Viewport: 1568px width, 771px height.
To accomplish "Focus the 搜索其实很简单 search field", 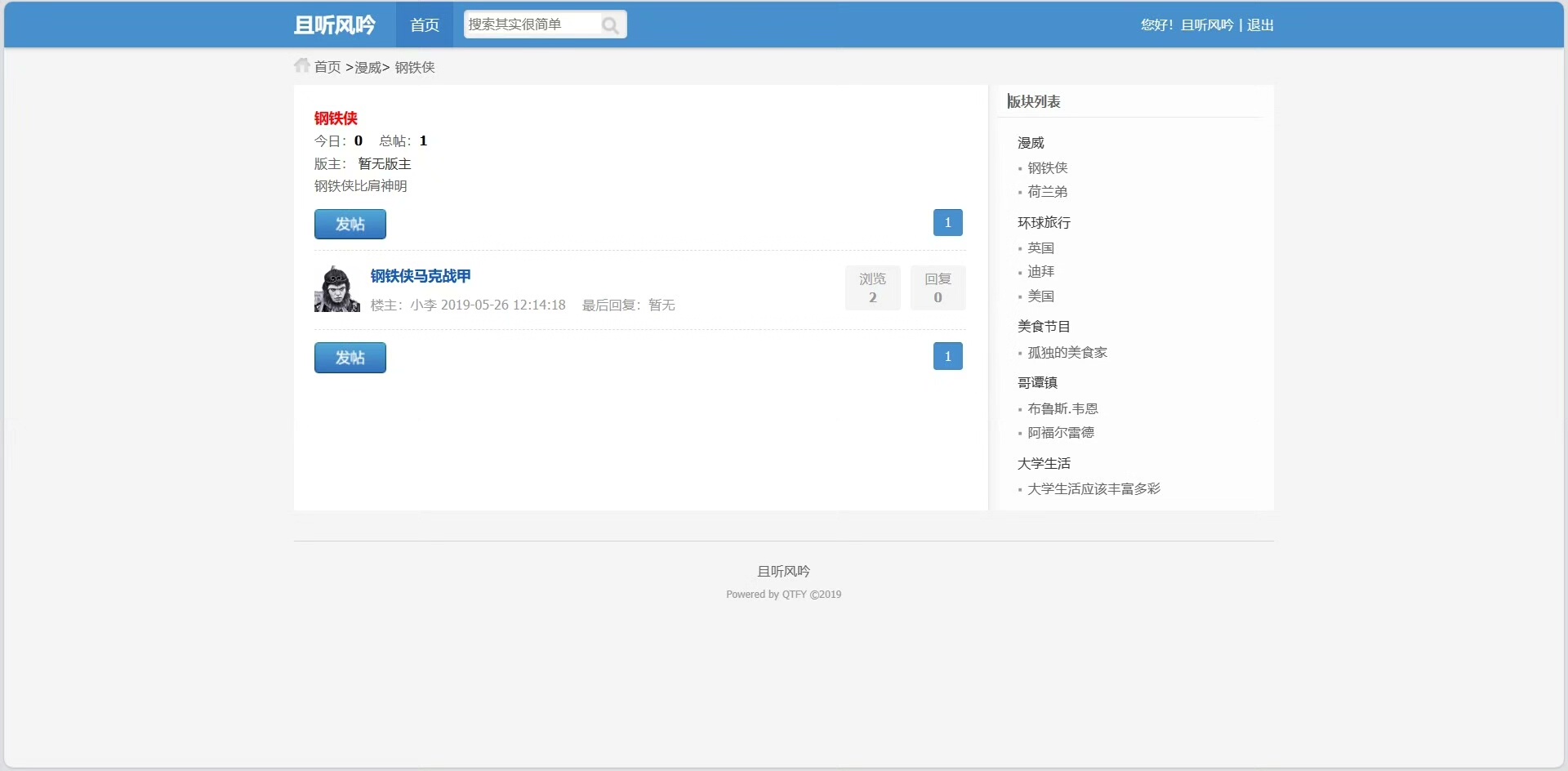I will tap(532, 25).
